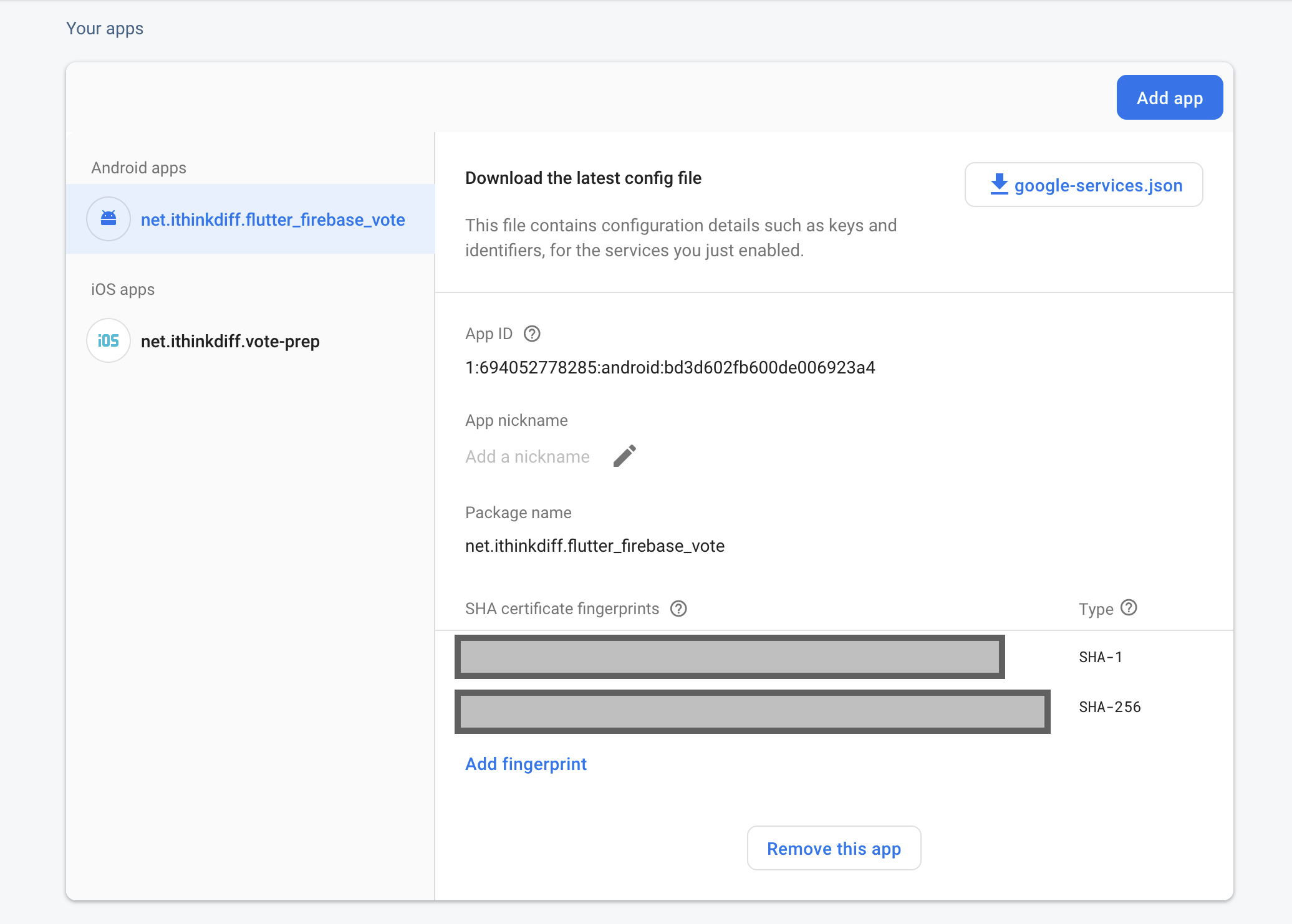Click the iOS apps section label
Image resolution: width=1292 pixels, height=924 pixels.
[x=123, y=289]
